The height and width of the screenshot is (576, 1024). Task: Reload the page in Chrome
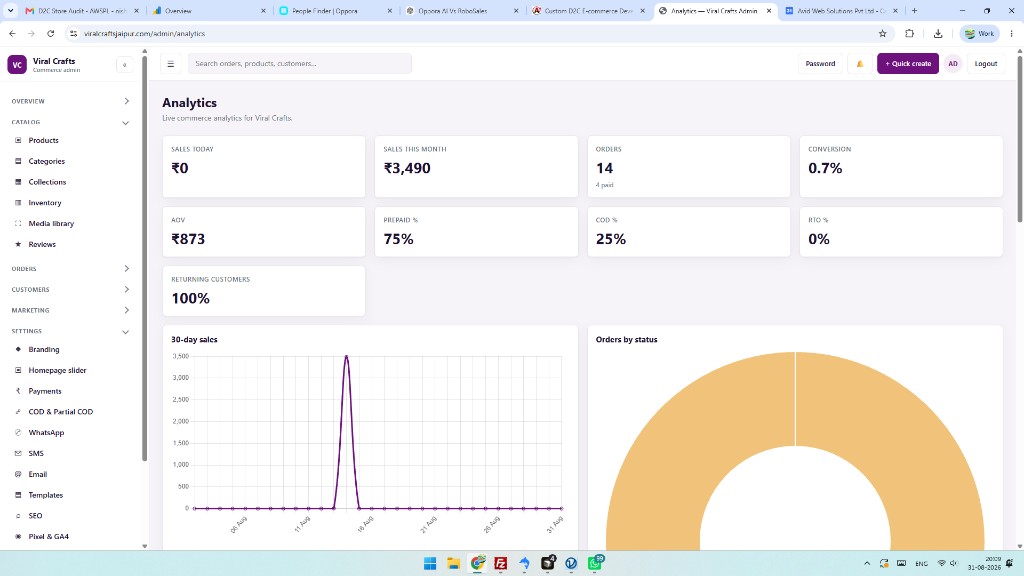point(50,33)
